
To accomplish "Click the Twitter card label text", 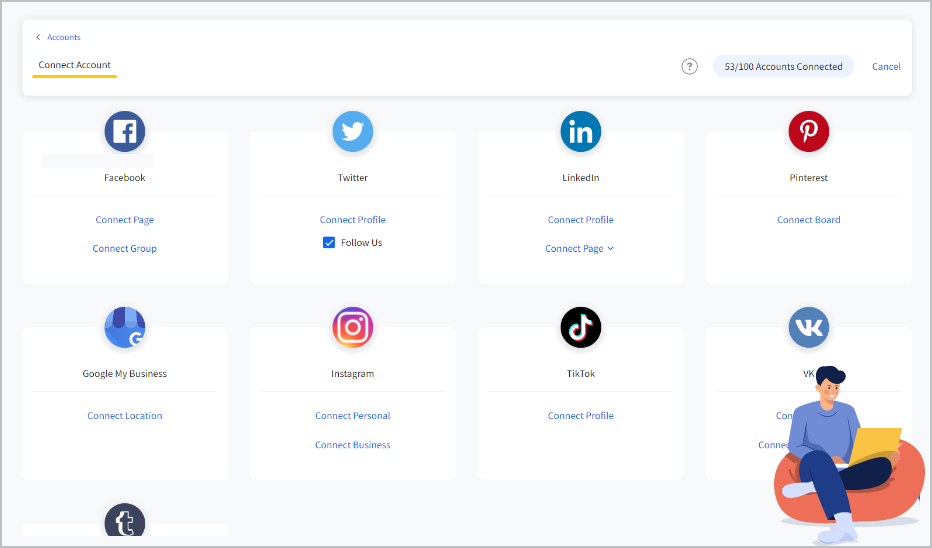I will (x=352, y=178).
